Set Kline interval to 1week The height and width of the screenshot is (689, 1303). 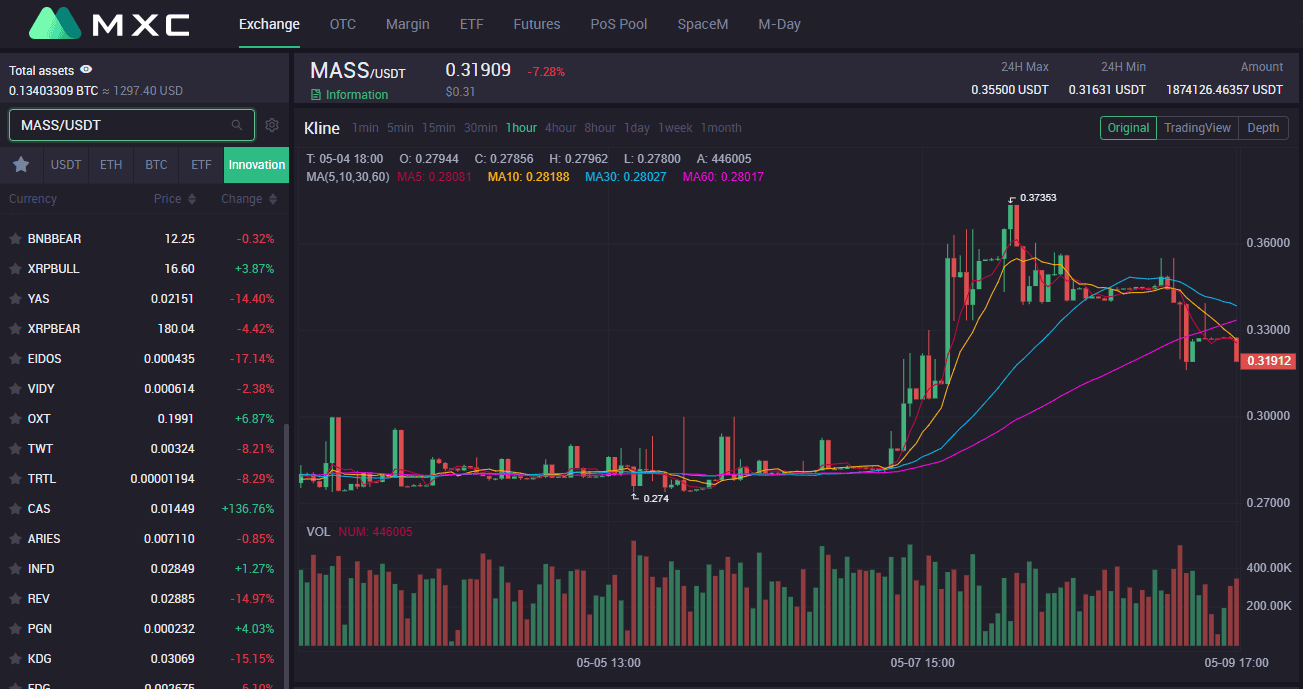(x=675, y=128)
